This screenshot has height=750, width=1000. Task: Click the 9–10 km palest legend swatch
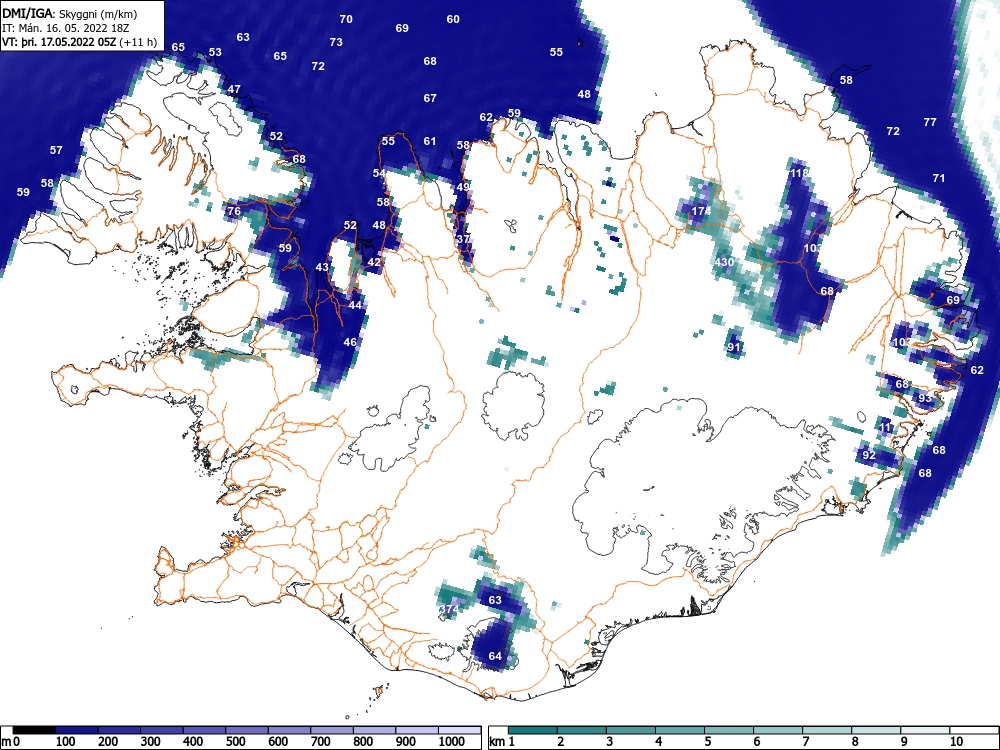925,730
